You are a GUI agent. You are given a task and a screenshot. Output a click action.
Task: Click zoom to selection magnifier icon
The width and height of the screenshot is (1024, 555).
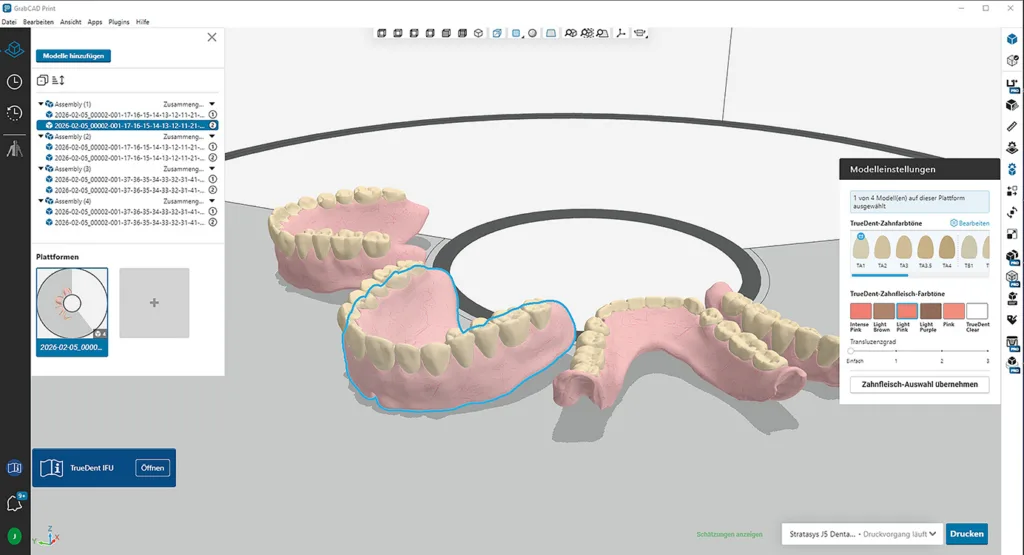(586, 33)
